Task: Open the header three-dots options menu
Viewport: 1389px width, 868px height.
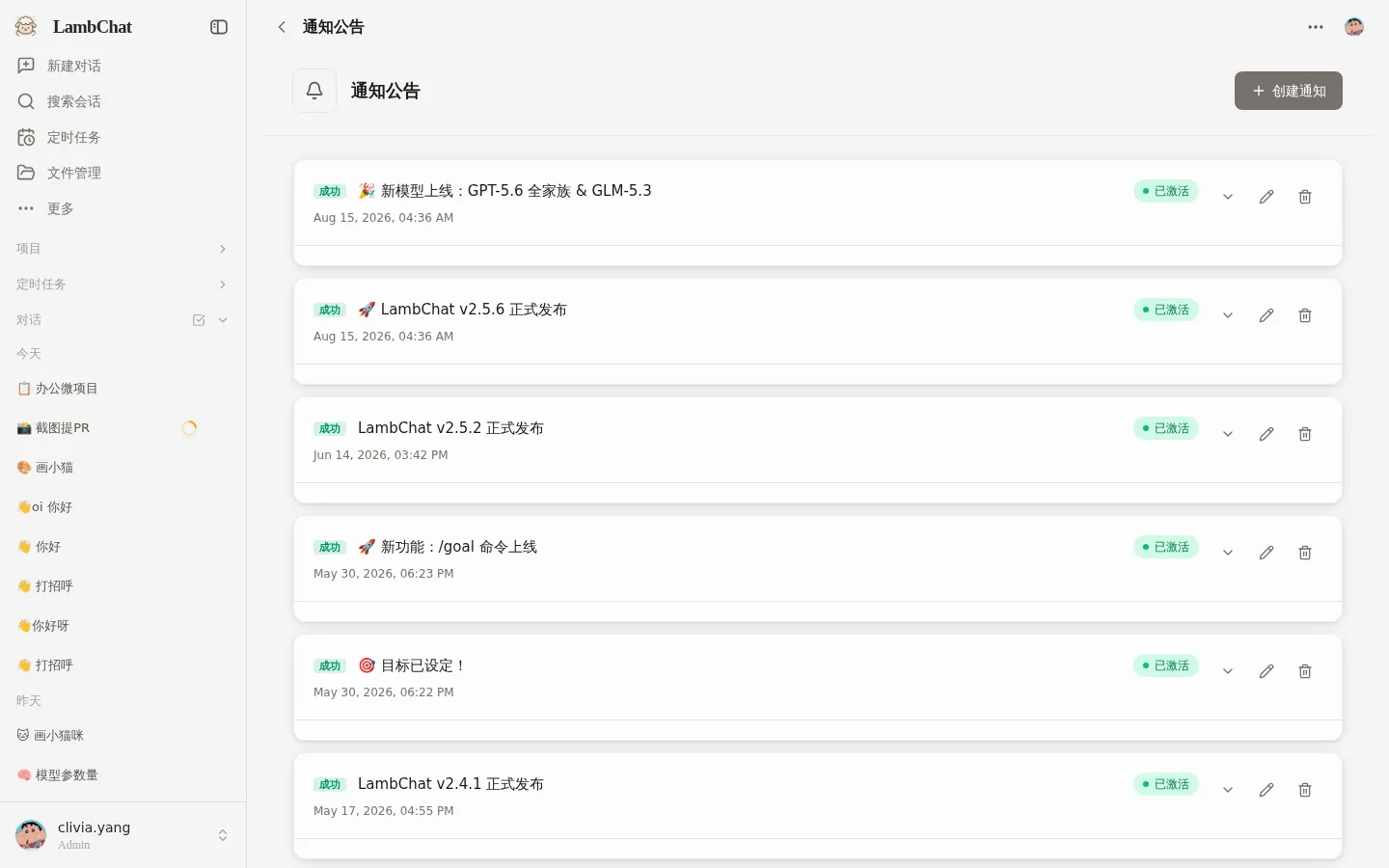Action: click(1316, 27)
